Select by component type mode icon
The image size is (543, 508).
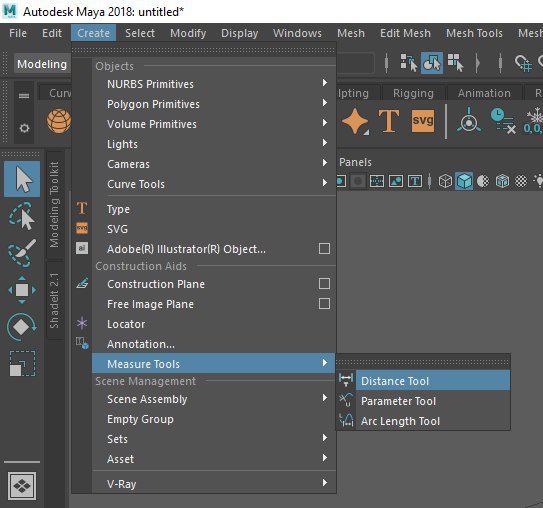455,63
